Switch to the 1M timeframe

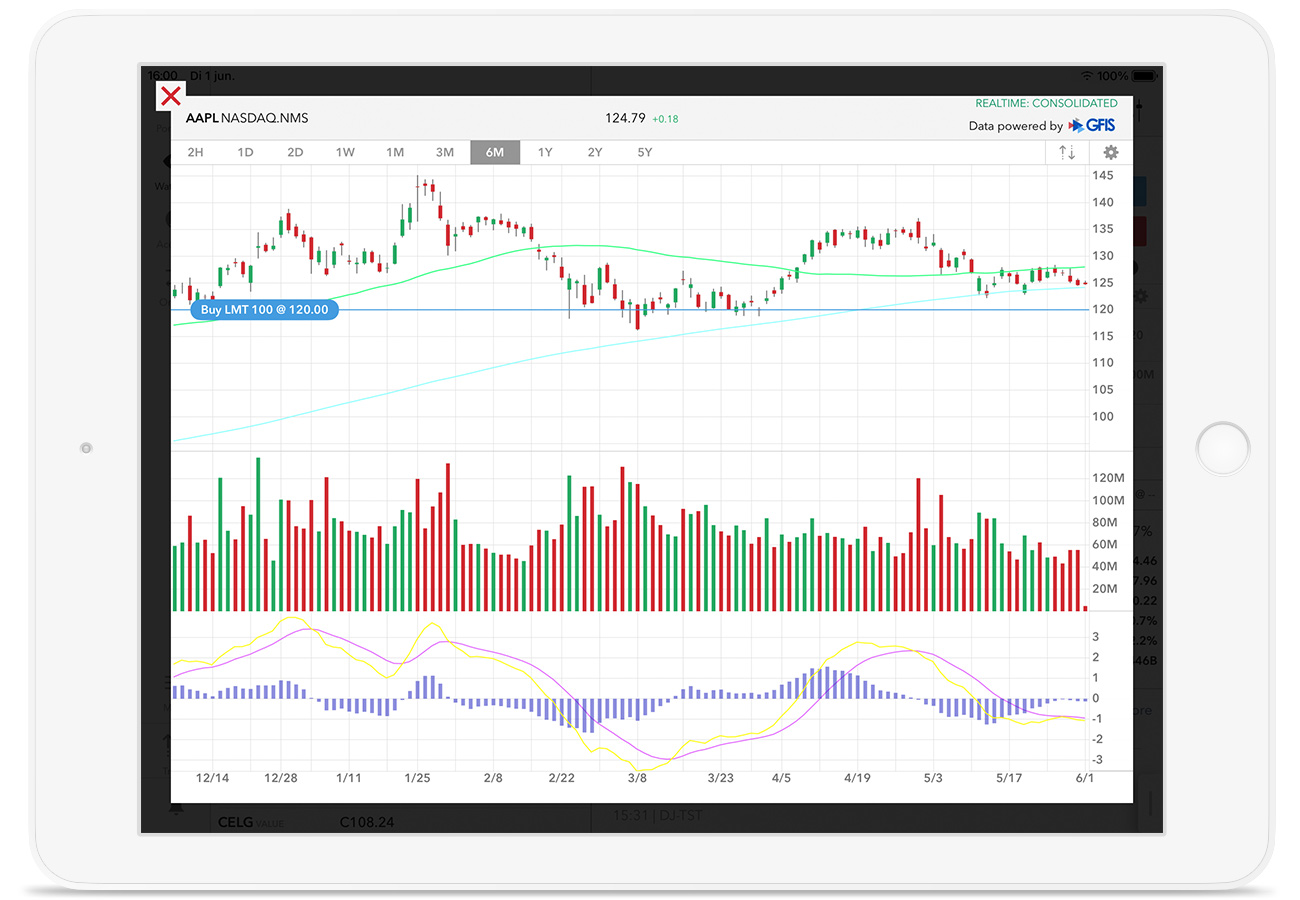click(395, 152)
